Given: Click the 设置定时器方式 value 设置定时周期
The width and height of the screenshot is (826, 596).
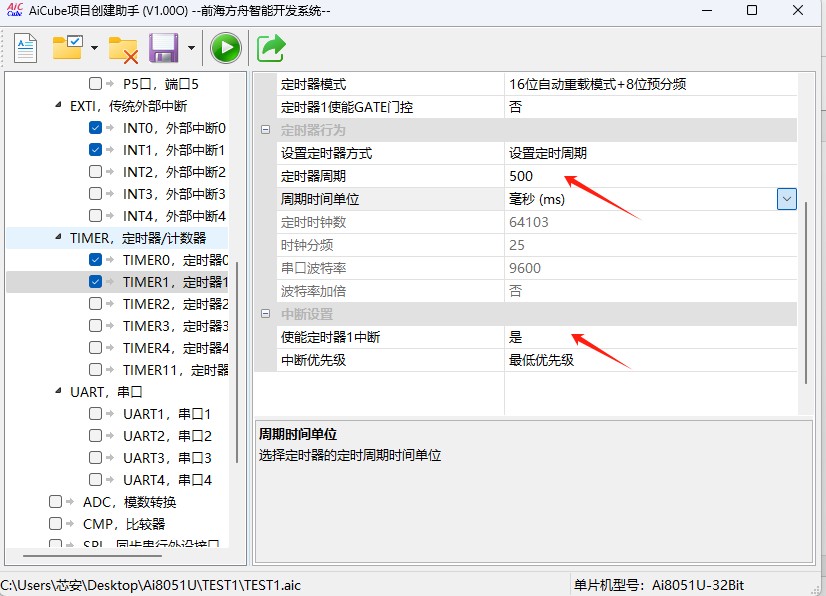Looking at the screenshot, I should tap(651, 153).
